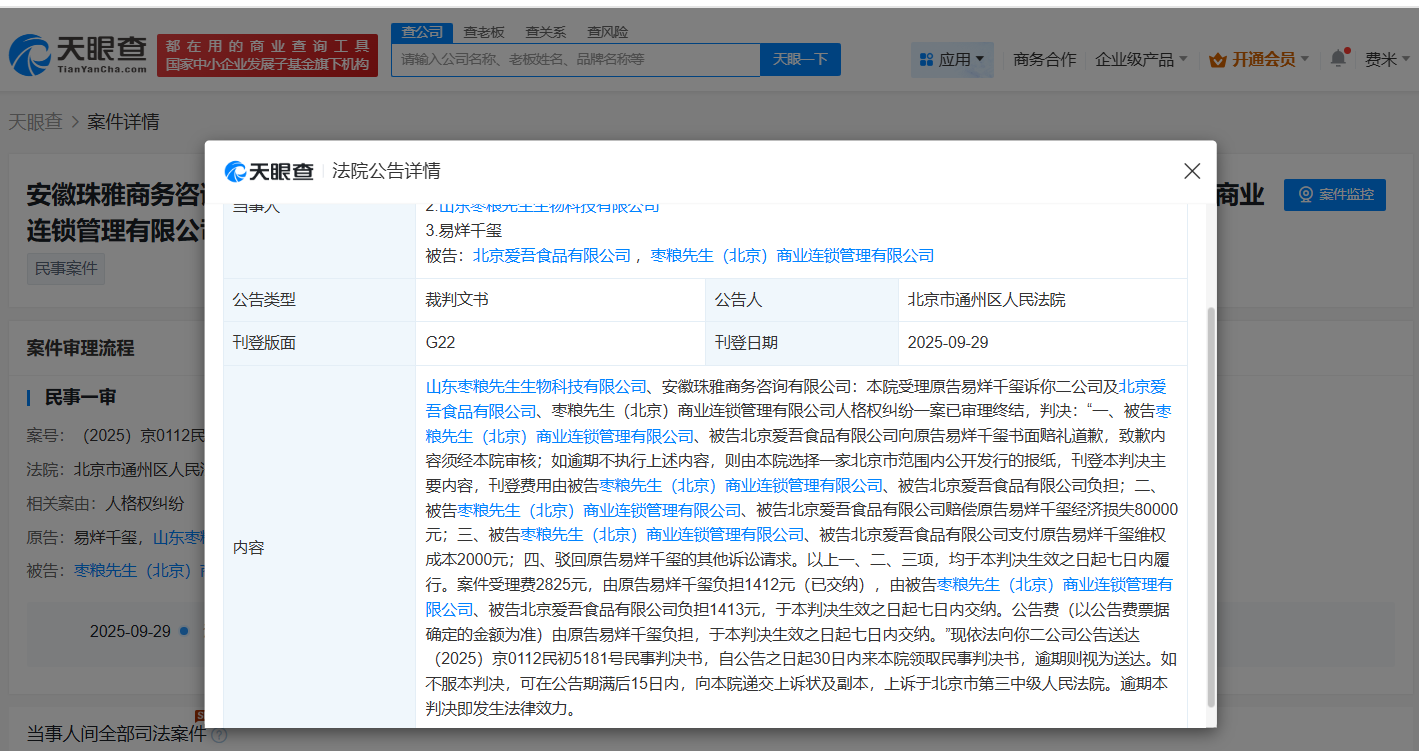Open the 开通会员 dropdown arrow
Viewport: 1419px width, 751px height.
click(x=1304, y=60)
